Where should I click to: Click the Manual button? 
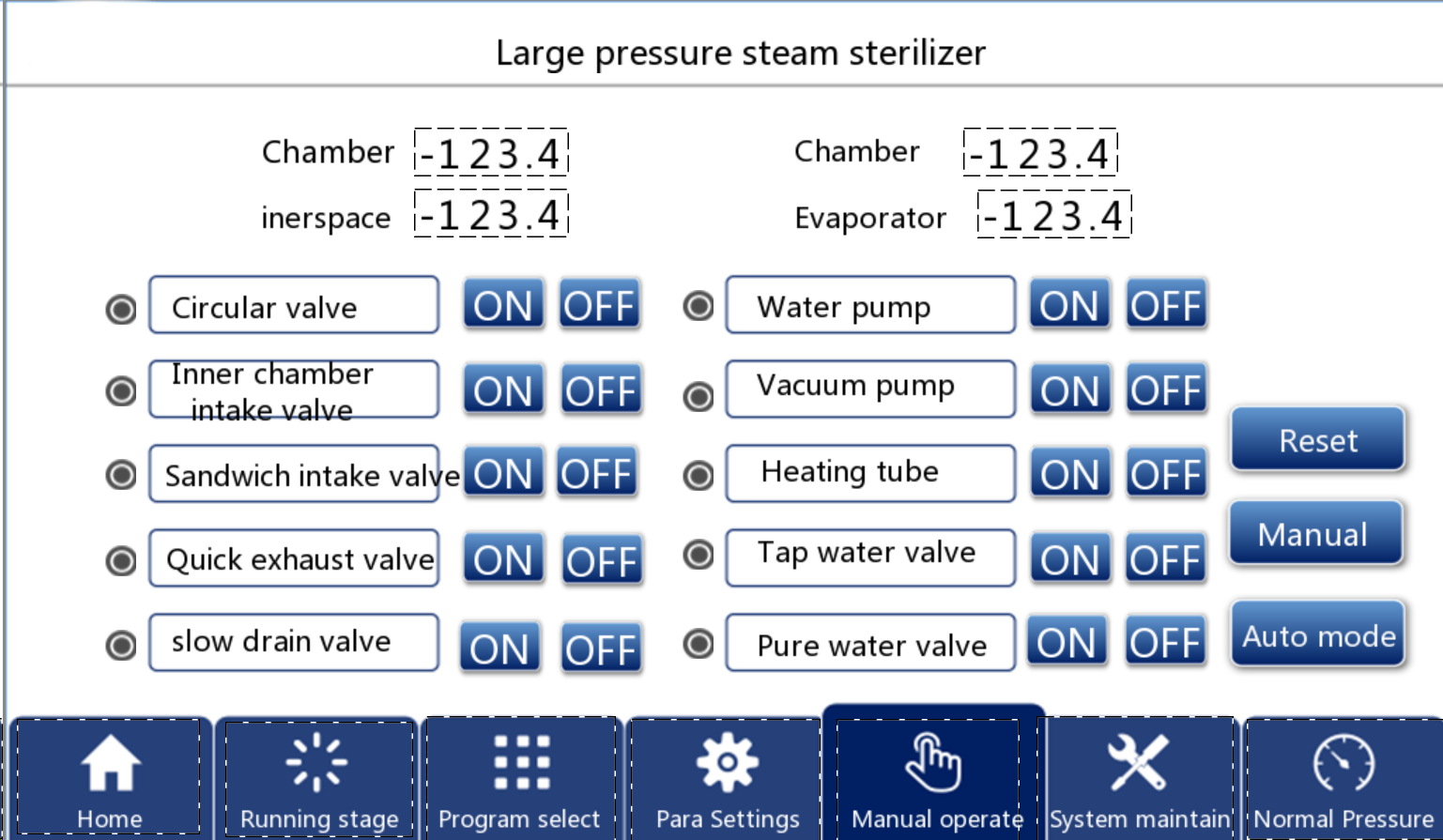click(1316, 534)
